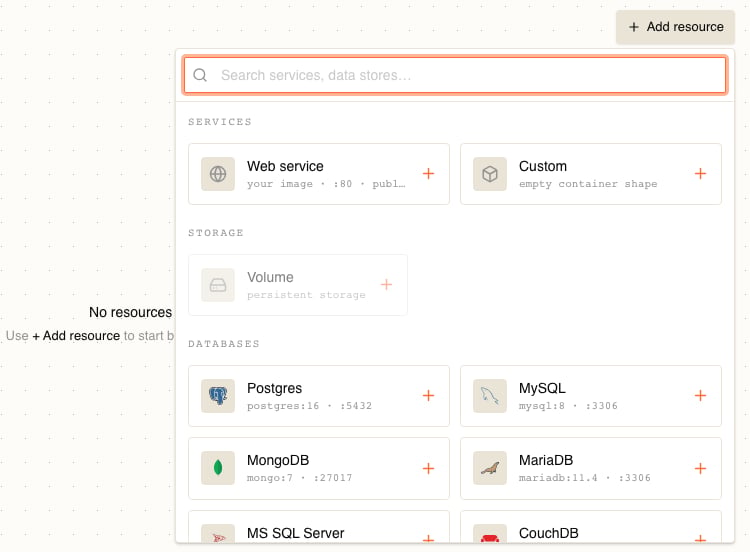Click the MariaDB seal icon

490,468
